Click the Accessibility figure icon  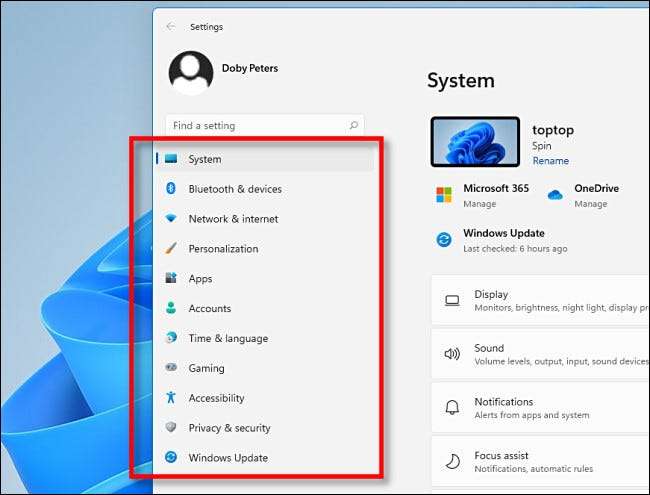(170, 398)
